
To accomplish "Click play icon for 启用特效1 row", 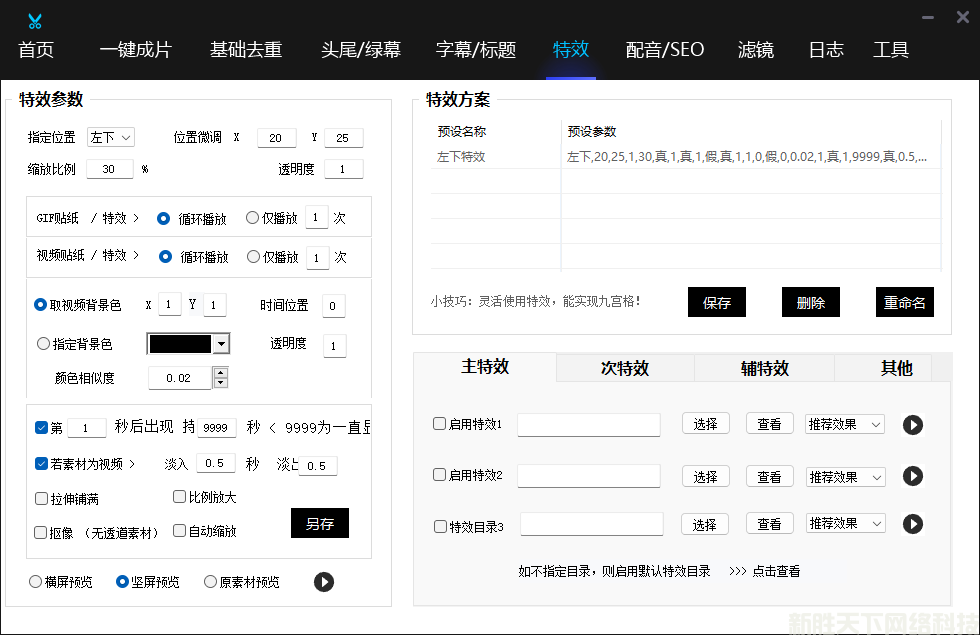I will point(912,425).
